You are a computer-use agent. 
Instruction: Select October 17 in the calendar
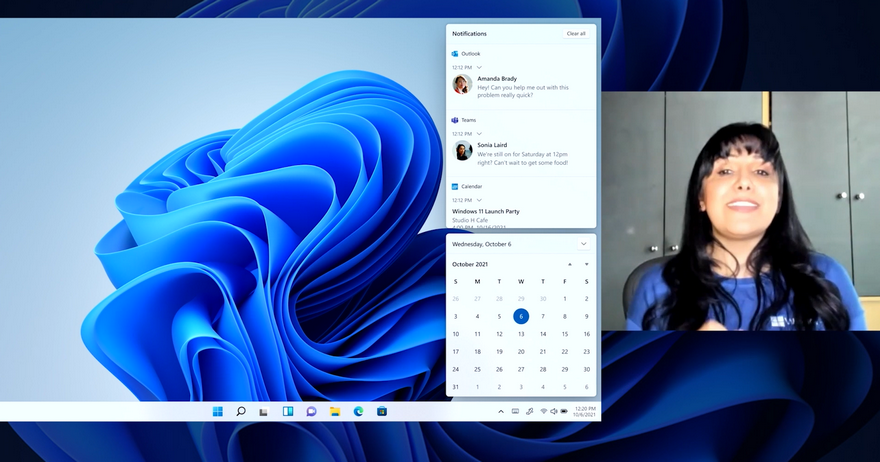pyautogui.click(x=456, y=352)
